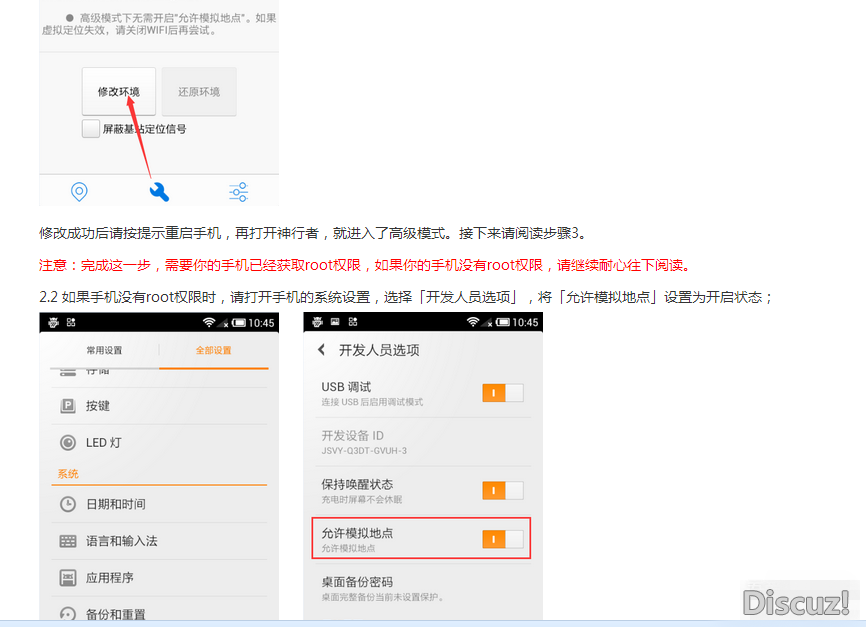Screen dimensions: 866x627
Task: Tap the blue wrench icon in bottom navigation
Action: click(x=159, y=192)
